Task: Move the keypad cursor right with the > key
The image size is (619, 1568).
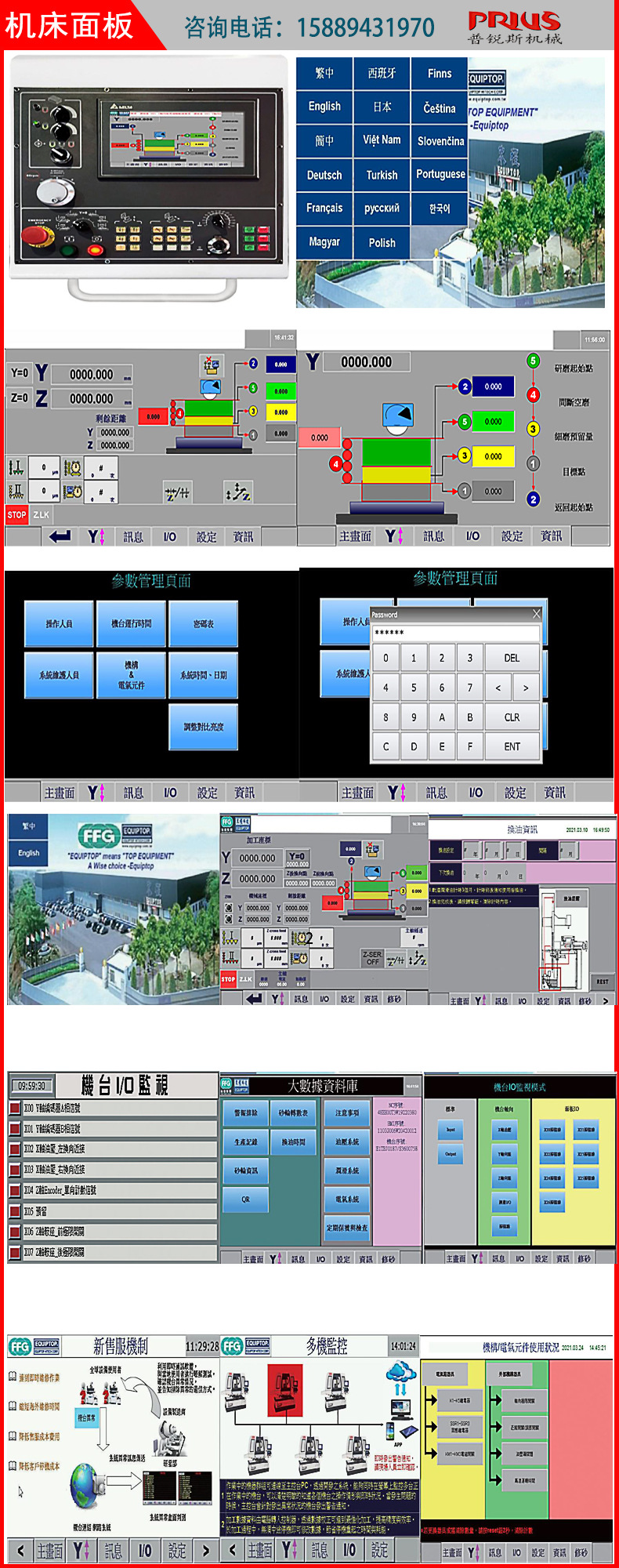Action: tap(526, 688)
